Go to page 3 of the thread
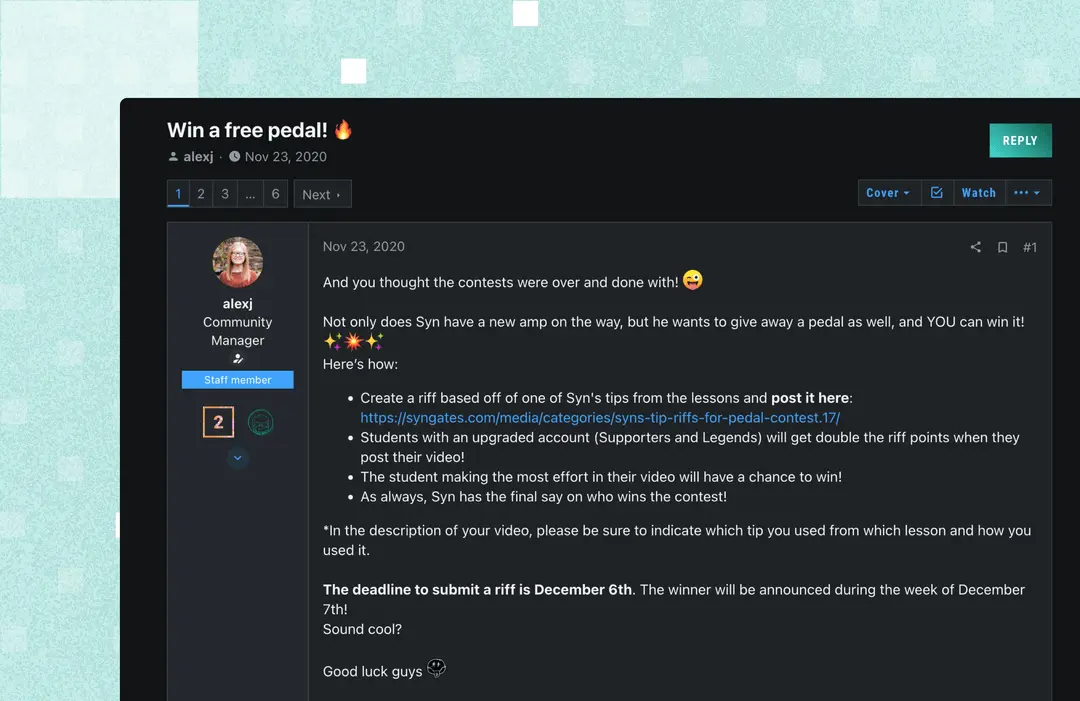 [x=225, y=194]
